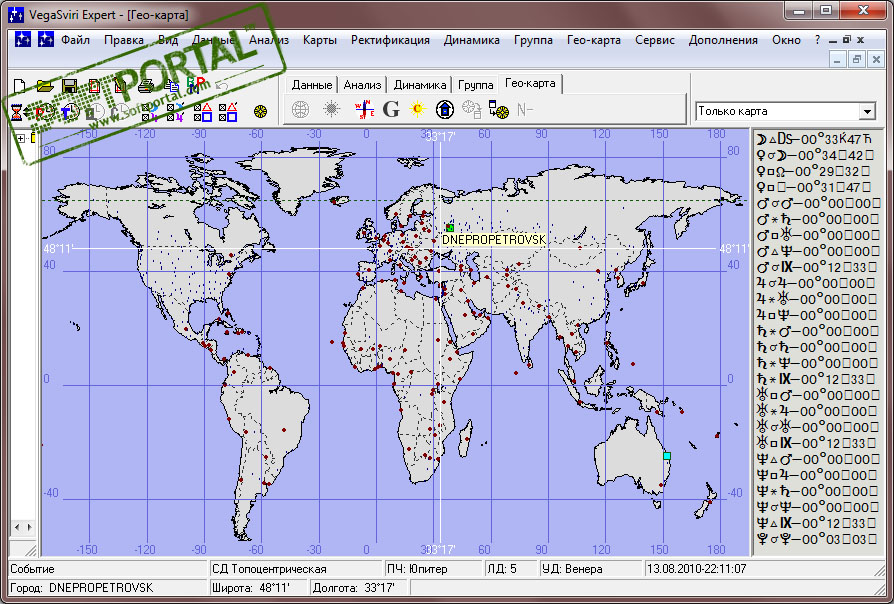The height and width of the screenshot is (604, 894).
Task: Click the DNEPROPETROVSK map label
Action: click(x=494, y=240)
